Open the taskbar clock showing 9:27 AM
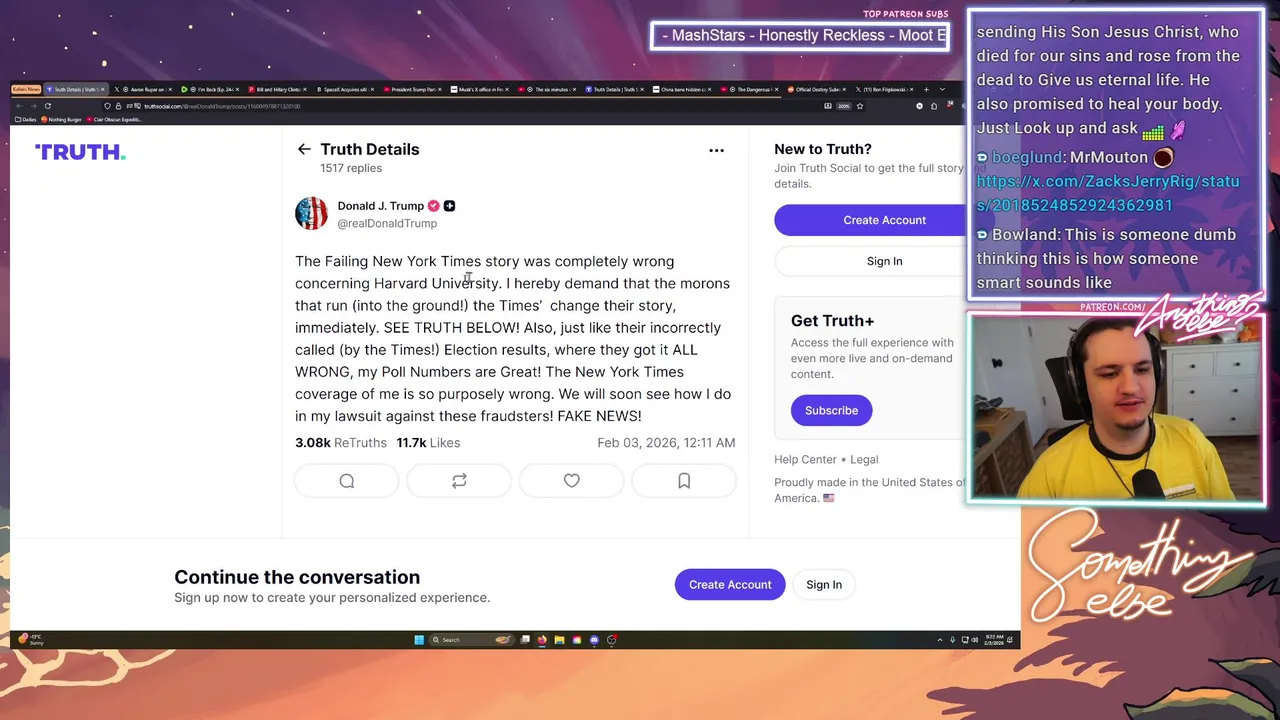The image size is (1280, 720). [994, 640]
